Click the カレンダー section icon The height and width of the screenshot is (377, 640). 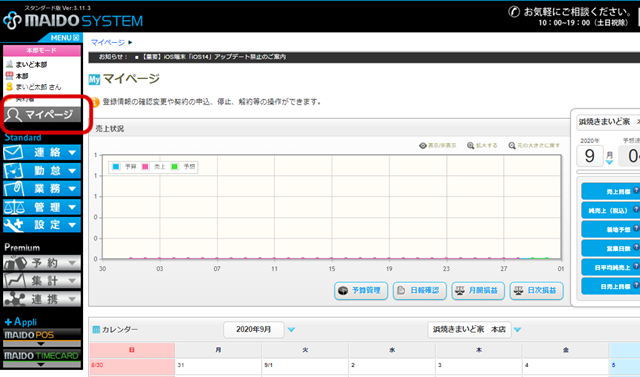pos(96,329)
